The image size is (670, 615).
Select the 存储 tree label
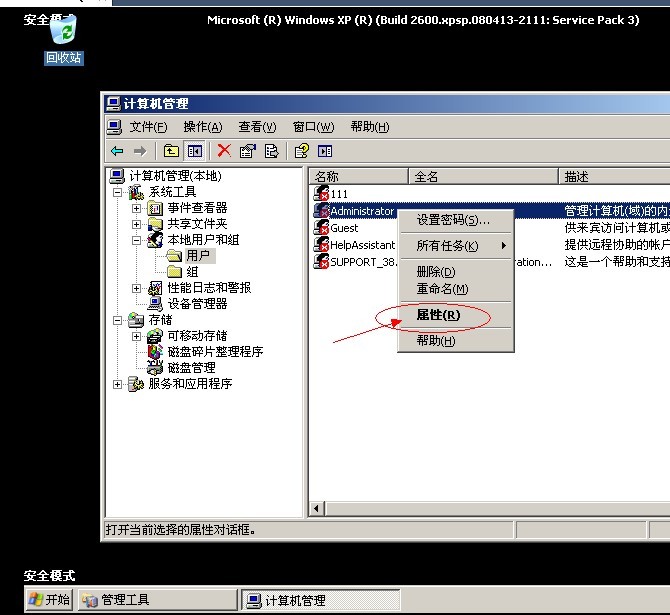(x=160, y=320)
